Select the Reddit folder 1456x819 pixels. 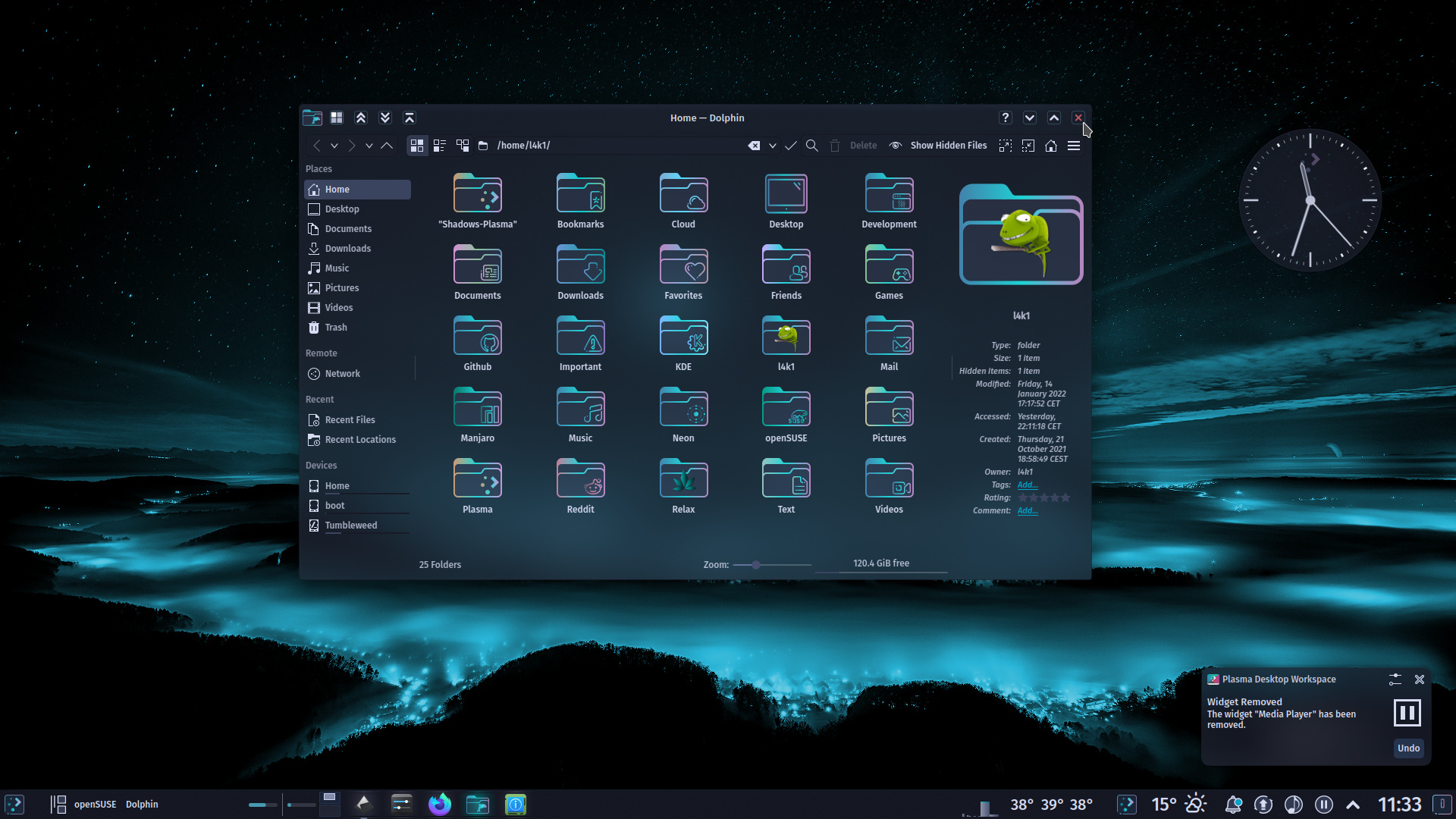581,487
